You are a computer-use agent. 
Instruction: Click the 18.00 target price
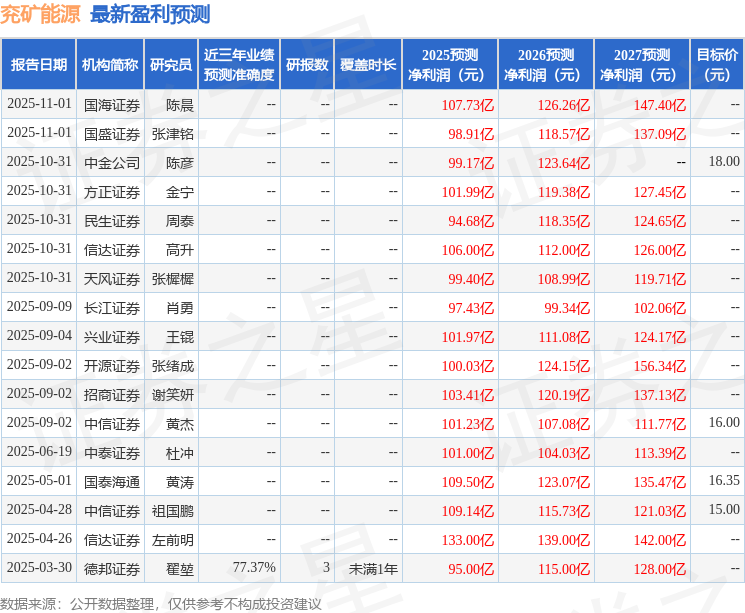click(x=724, y=161)
